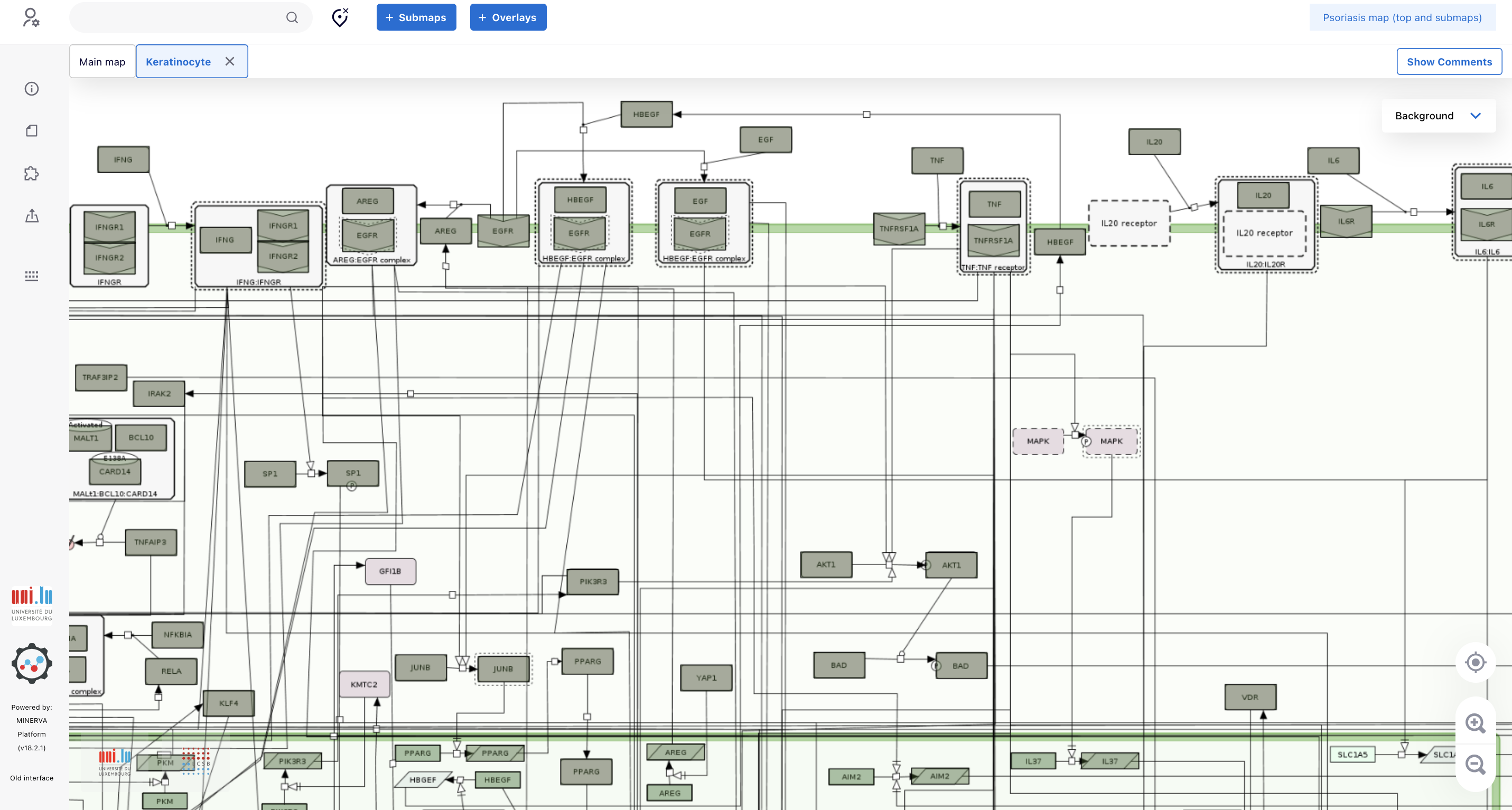
Task: Switch to the Main map tab
Action: pyautogui.click(x=102, y=62)
